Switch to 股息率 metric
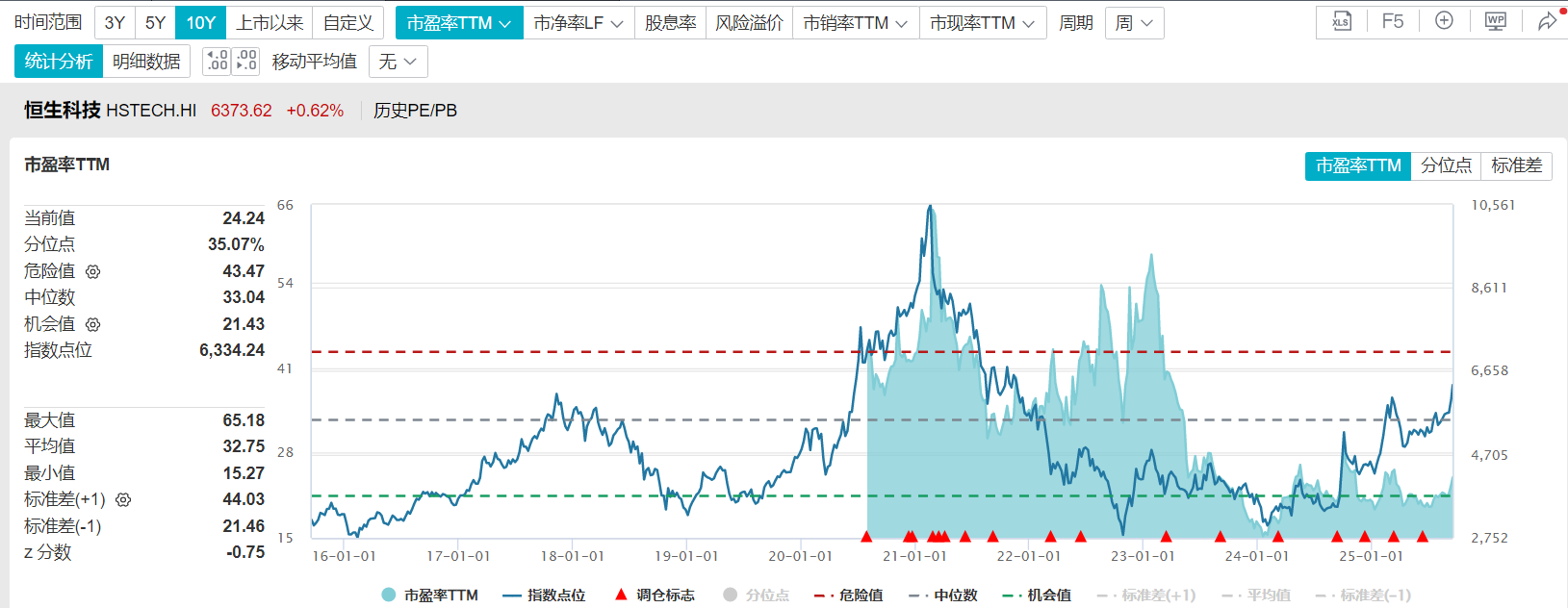The image size is (1568, 608). [670, 23]
